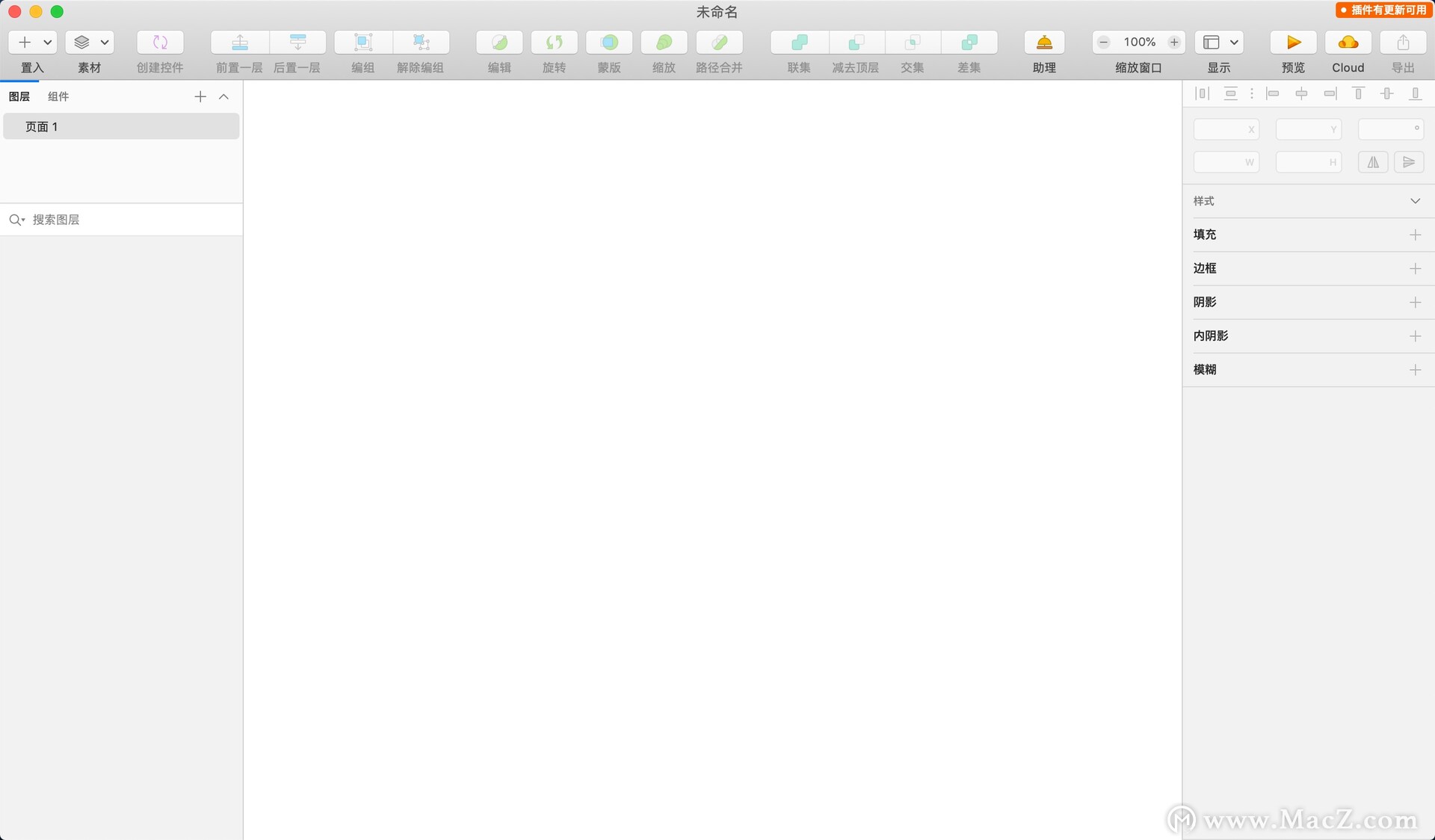Click the Cloud upload icon
Screen dimensions: 1435x840
coord(1349,42)
